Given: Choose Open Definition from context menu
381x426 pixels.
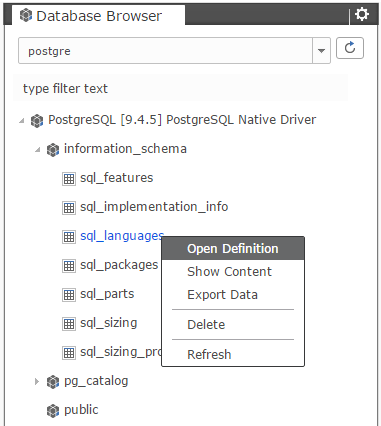Looking at the screenshot, I should (233, 249).
